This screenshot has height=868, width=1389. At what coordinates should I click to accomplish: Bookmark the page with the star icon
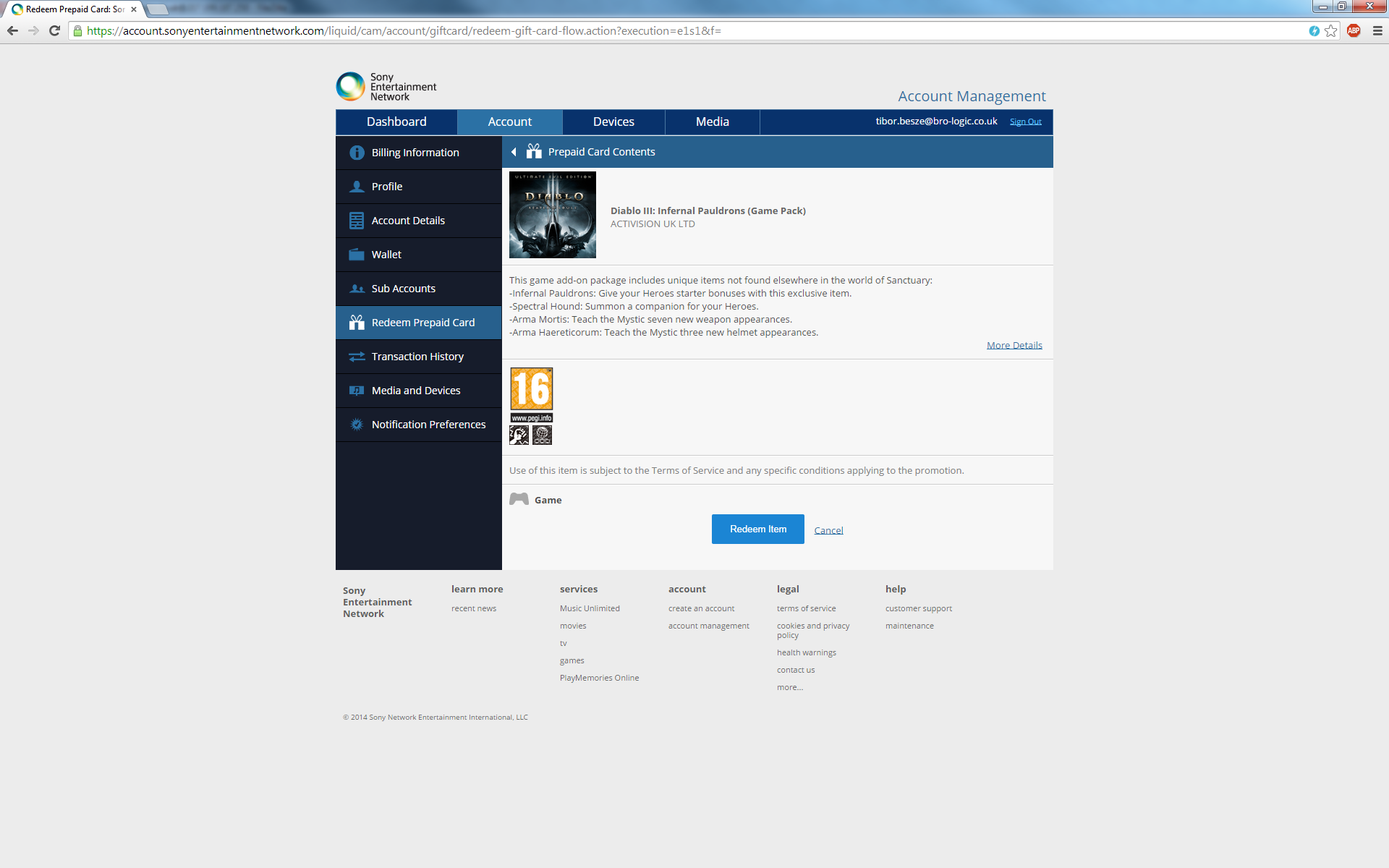tap(1330, 30)
